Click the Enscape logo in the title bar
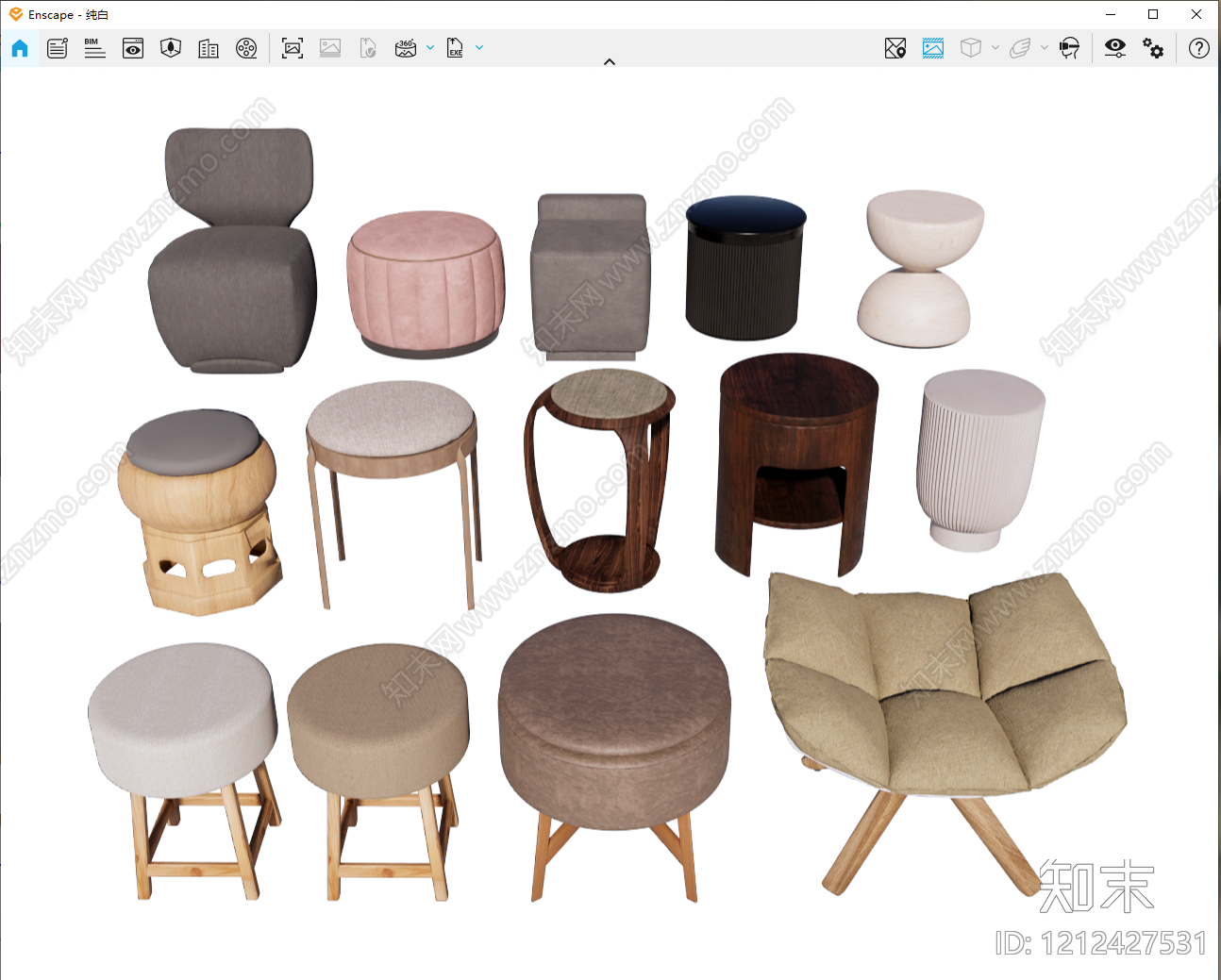This screenshot has height=980, width=1221. coord(16,14)
